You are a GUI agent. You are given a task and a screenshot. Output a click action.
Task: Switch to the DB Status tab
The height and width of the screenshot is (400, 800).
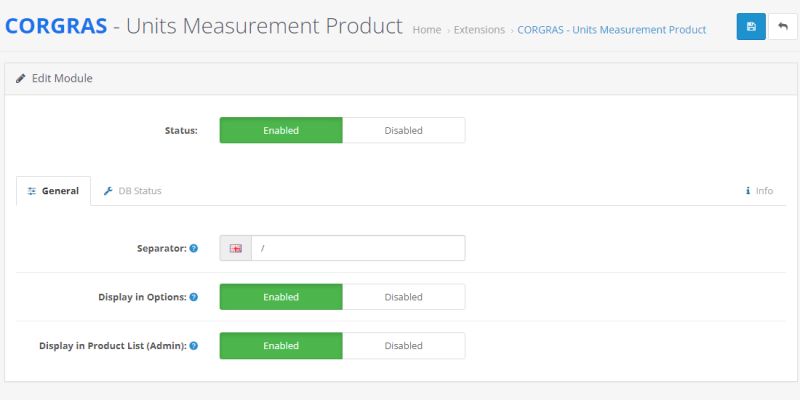click(132, 191)
